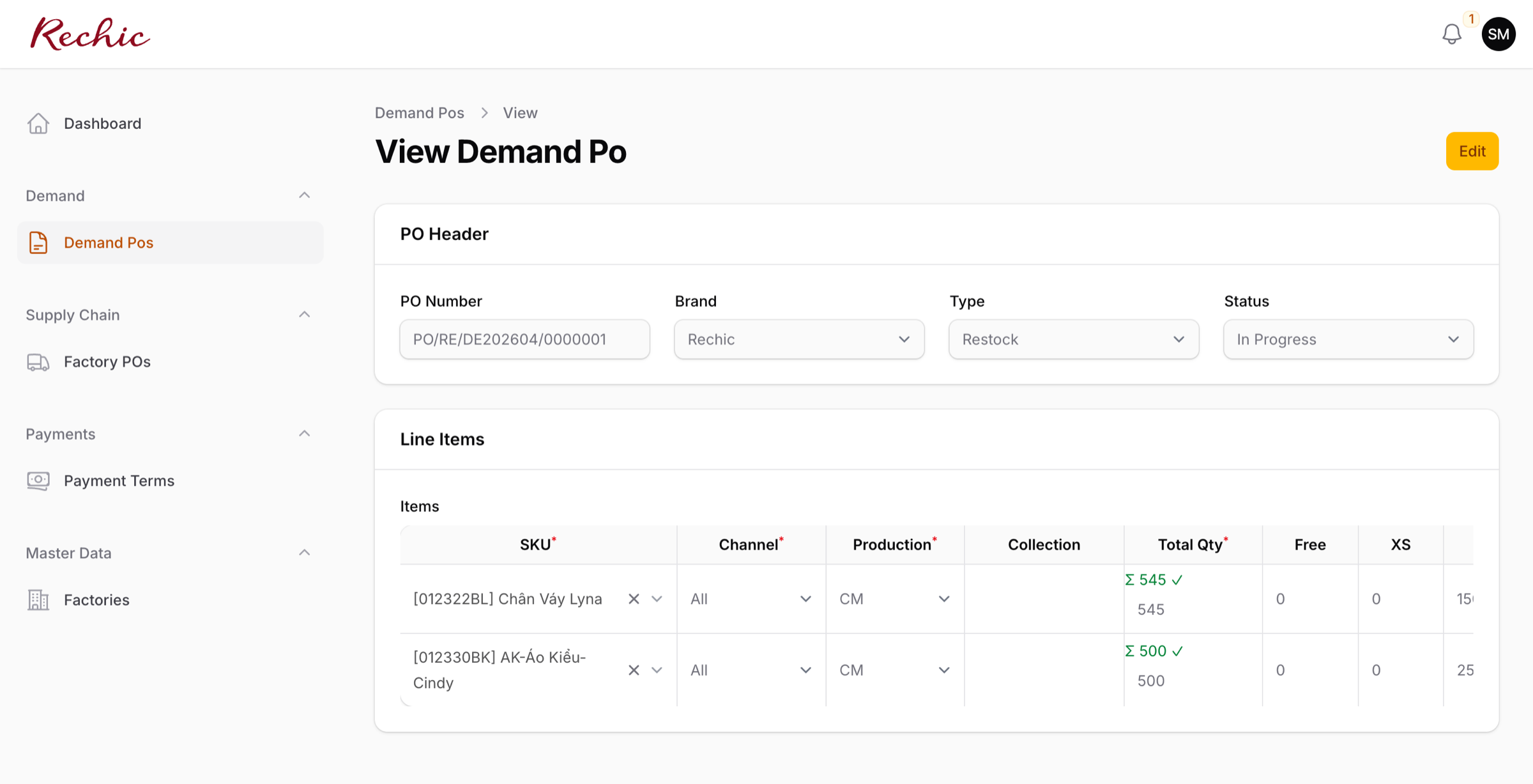The image size is (1533, 784).
Task: Click Free quantity in AK-Áo Kiểu-Cindy row
Action: [1309, 670]
